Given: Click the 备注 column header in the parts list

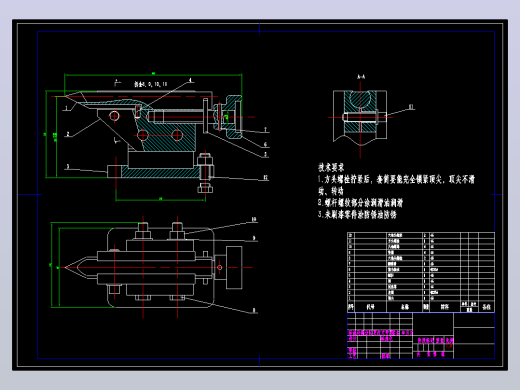Looking at the screenshot, I should tap(486, 307).
